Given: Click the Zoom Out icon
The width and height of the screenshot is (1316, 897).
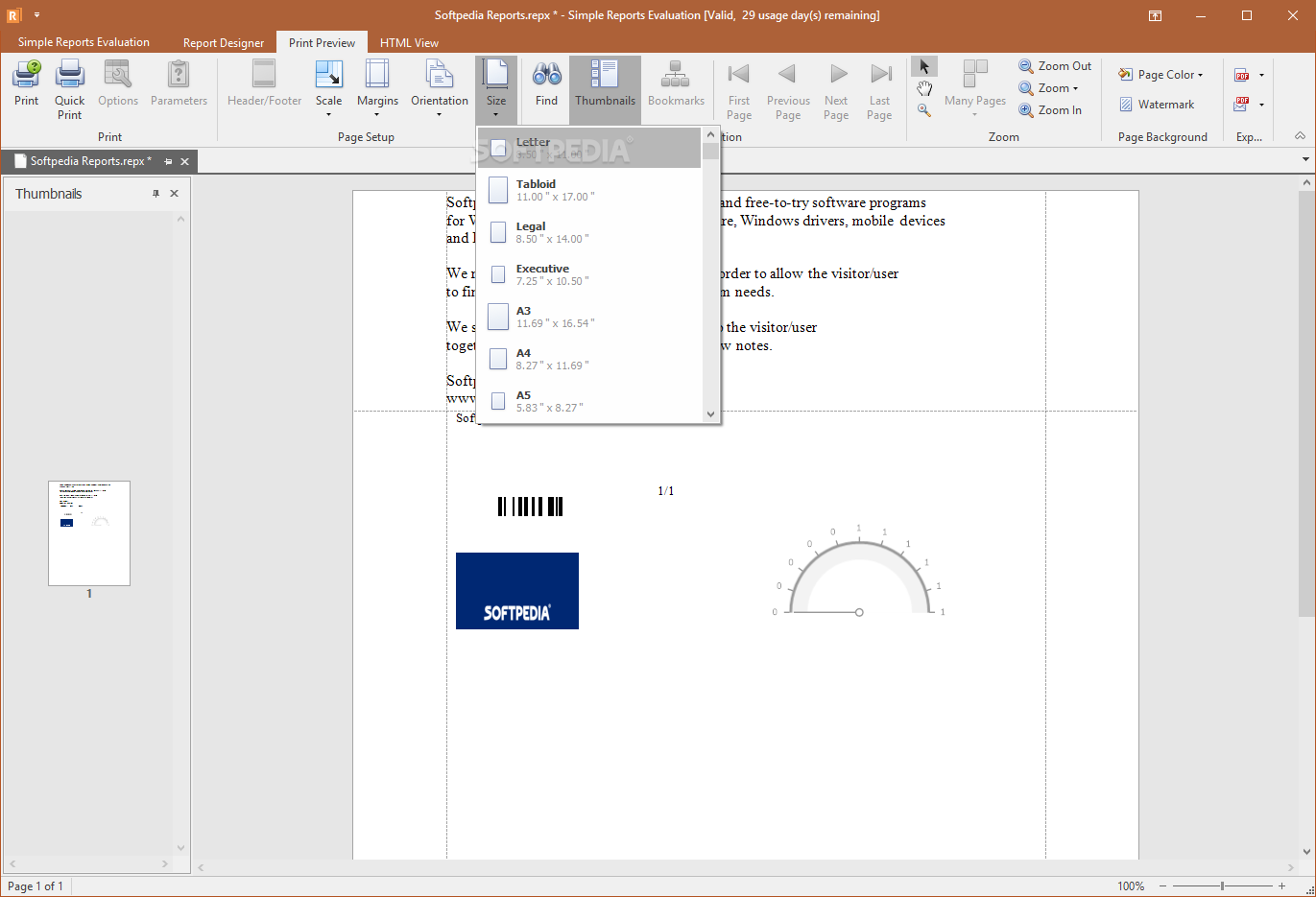Looking at the screenshot, I should coord(1026,66).
